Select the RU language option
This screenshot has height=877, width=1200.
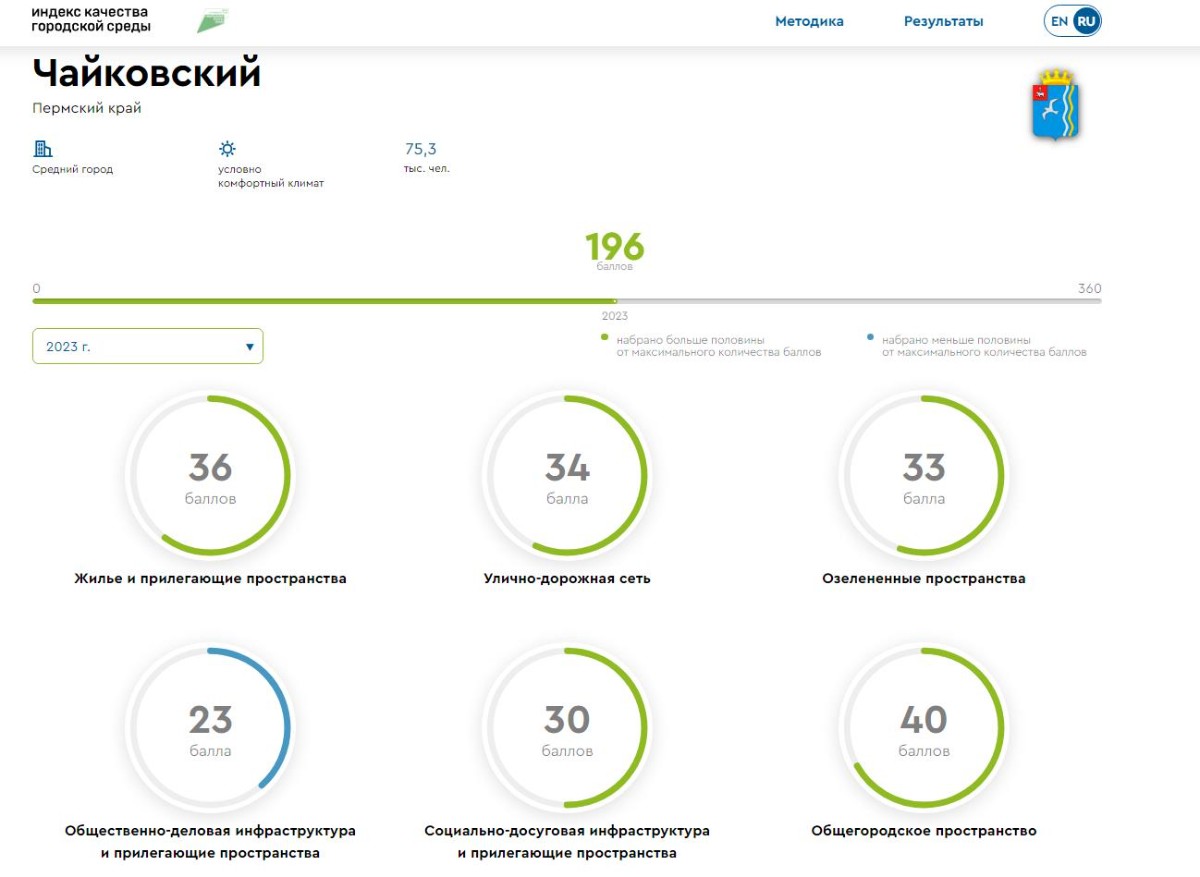click(1086, 21)
